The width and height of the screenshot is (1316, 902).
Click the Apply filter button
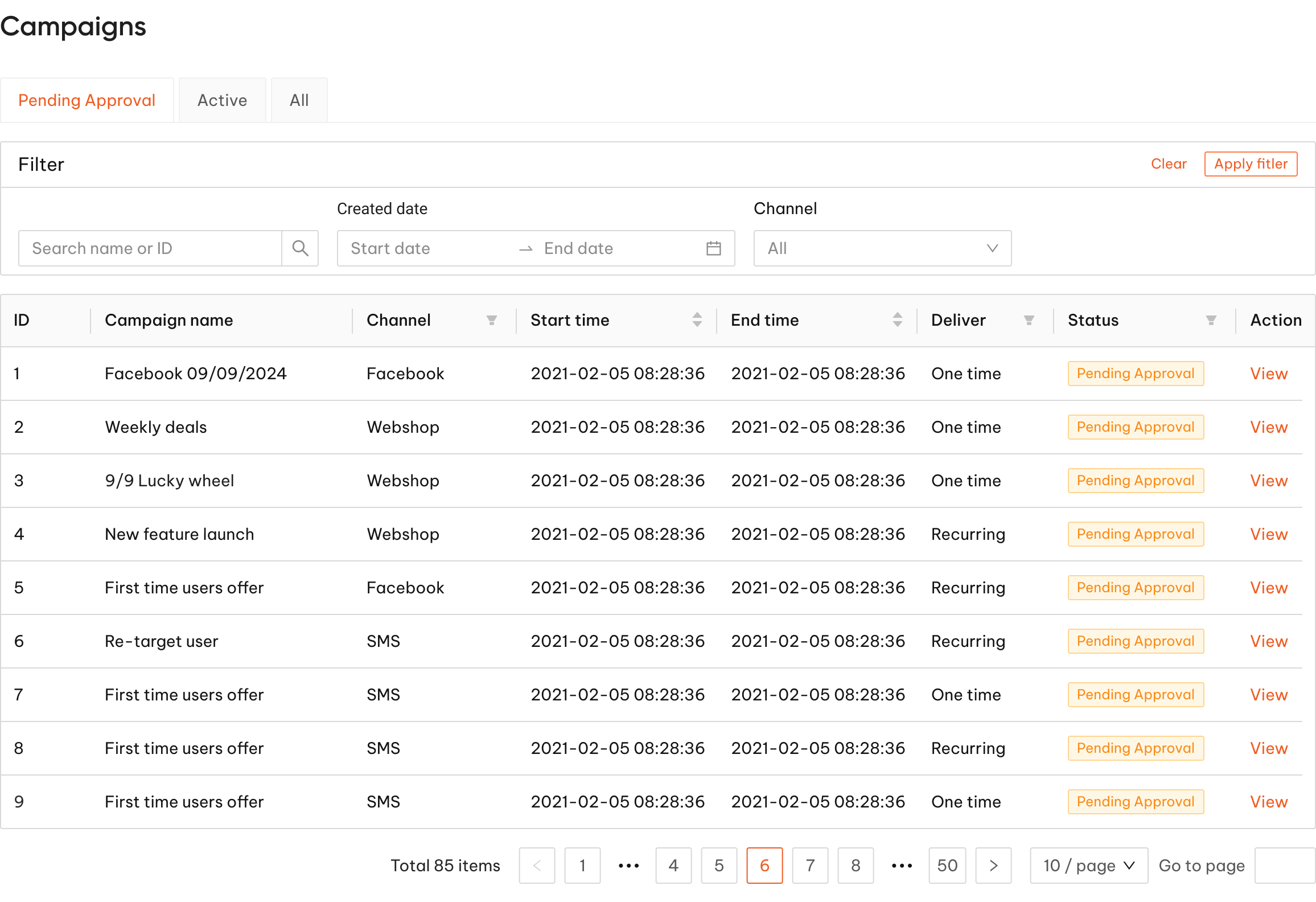click(1251, 164)
